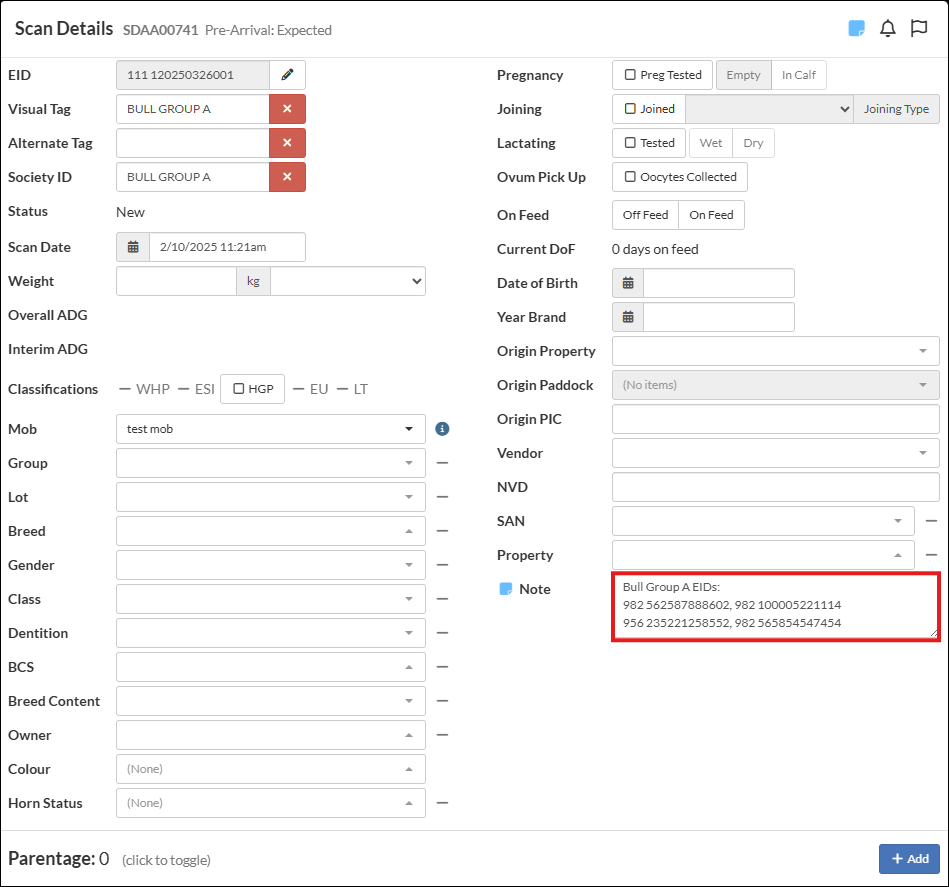Click the blue note icon in header
The height and width of the screenshot is (887, 949).
pyautogui.click(x=856, y=29)
